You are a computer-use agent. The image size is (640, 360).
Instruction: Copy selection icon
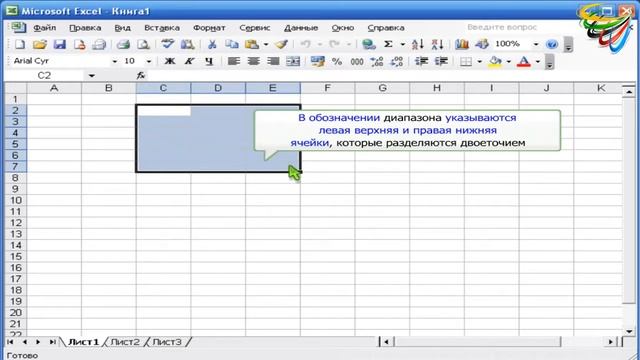click(x=232, y=44)
